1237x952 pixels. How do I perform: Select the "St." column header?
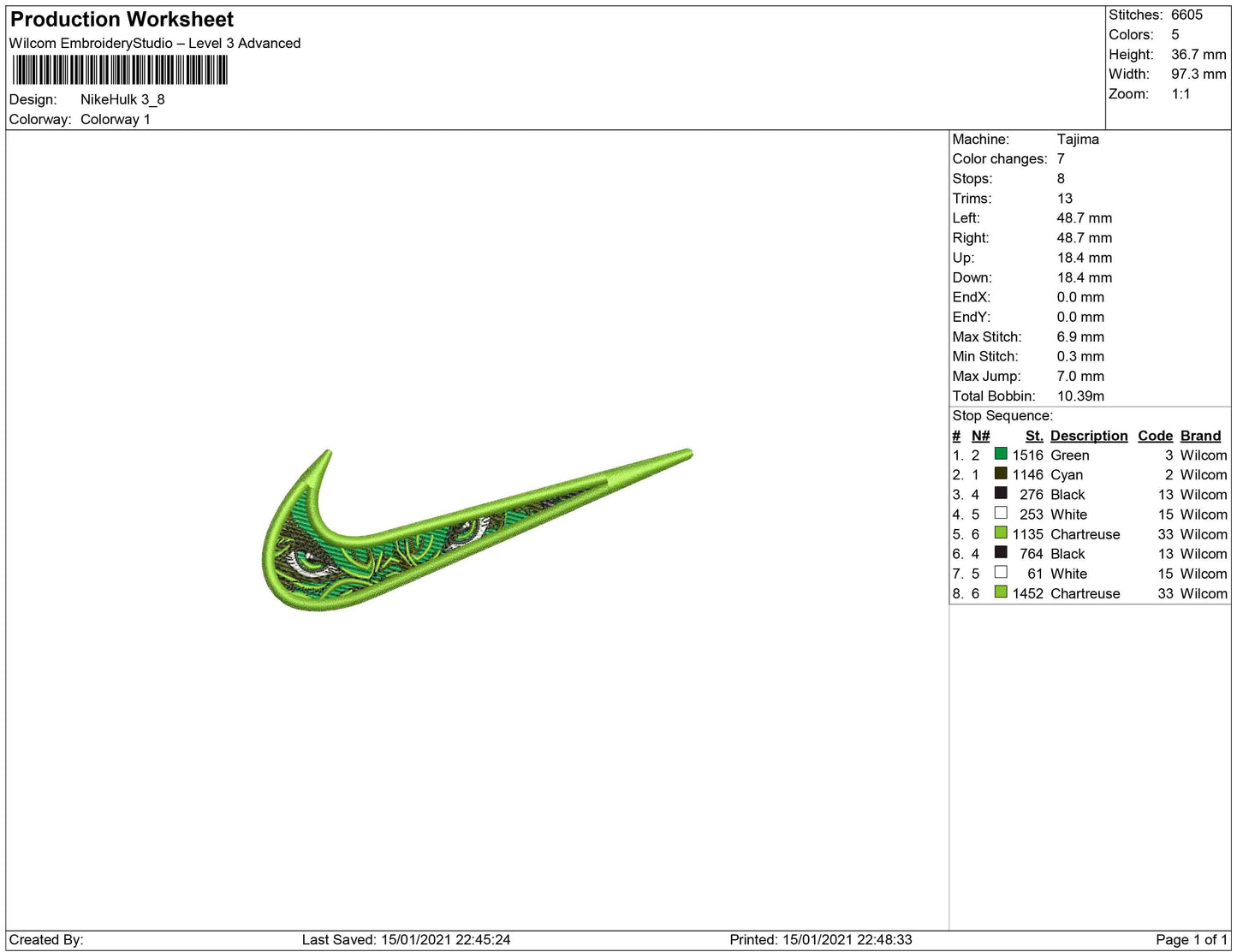(x=1034, y=435)
